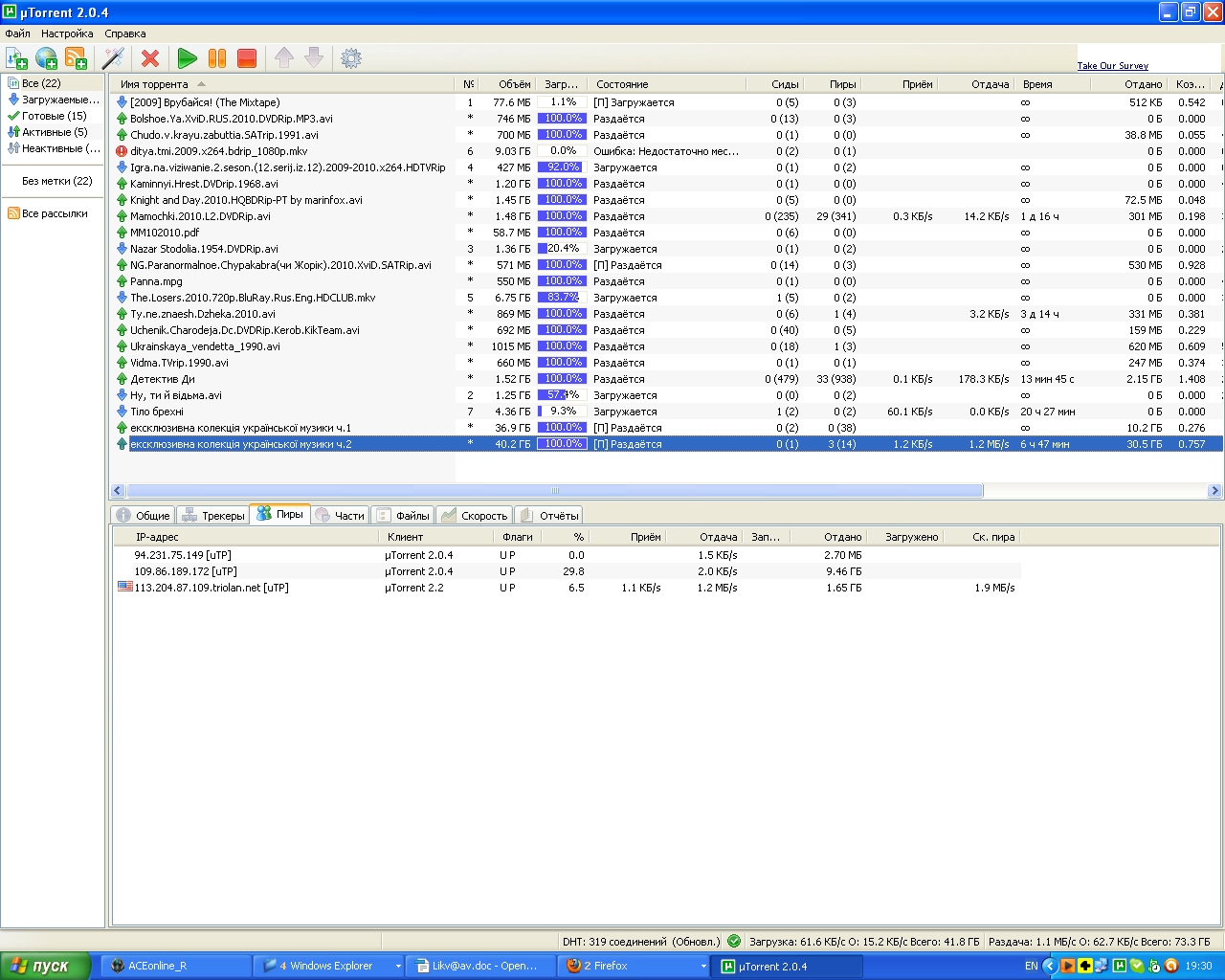Select Все рассылки feeds item

point(55,213)
